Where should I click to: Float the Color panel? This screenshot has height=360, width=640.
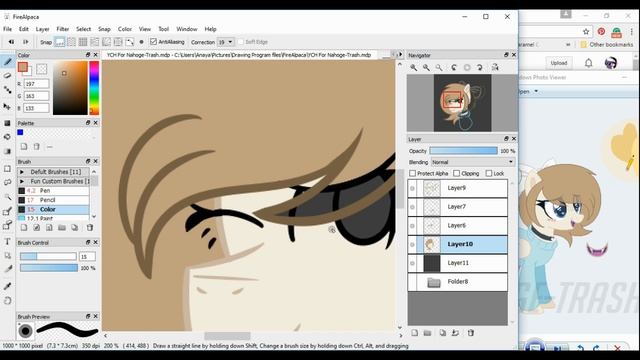click(88, 55)
